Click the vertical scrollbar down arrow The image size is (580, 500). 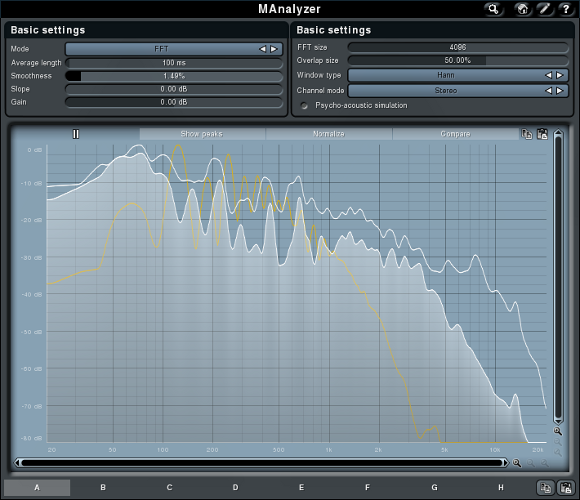[558, 421]
